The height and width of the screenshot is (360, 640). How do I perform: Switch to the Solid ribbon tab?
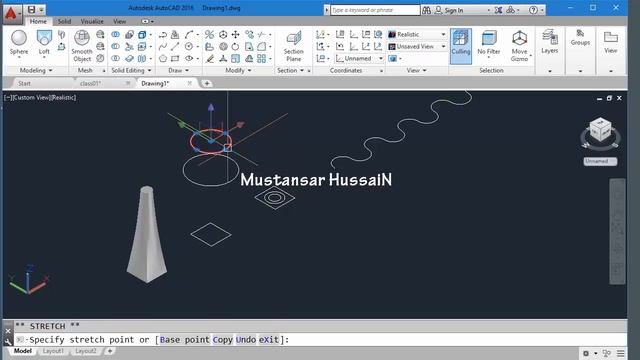click(64, 21)
